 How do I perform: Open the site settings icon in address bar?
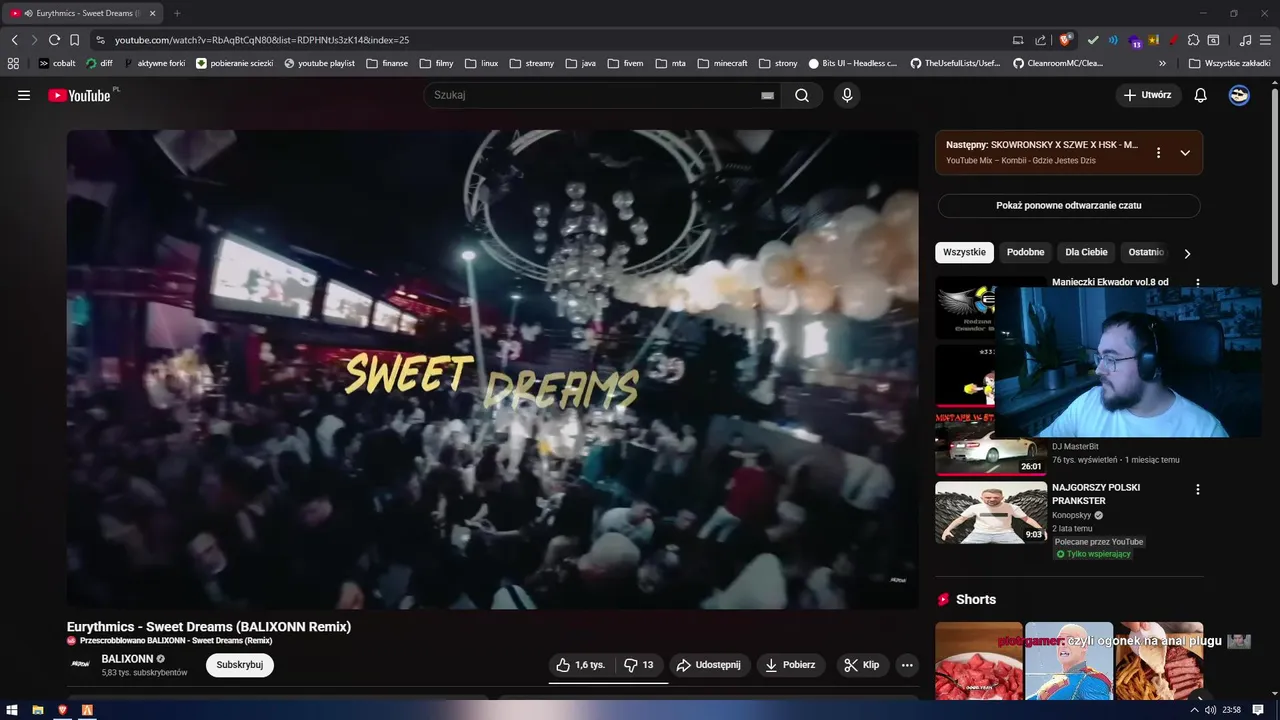(x=99, y=40)
